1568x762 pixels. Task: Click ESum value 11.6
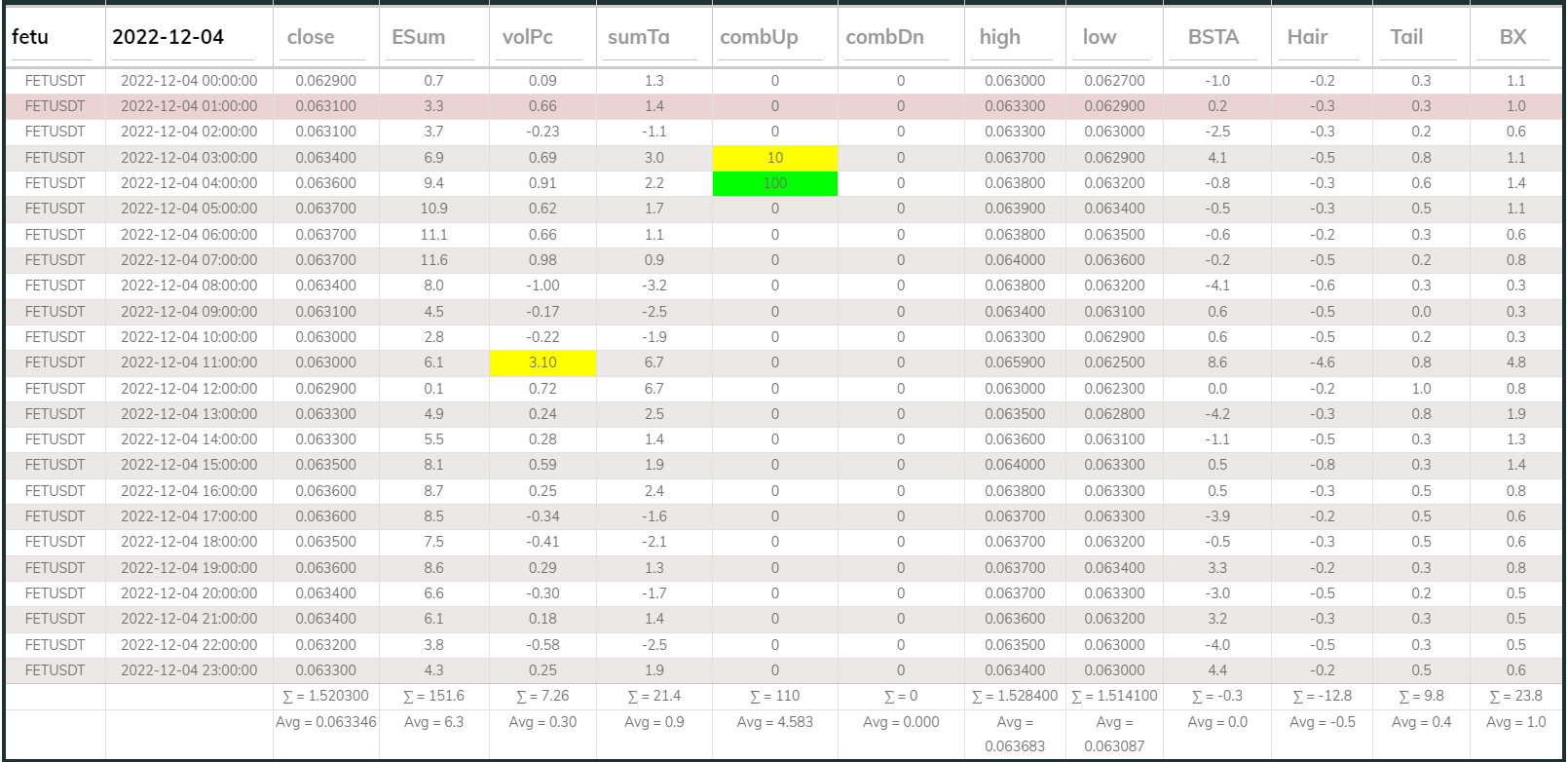pos(433,260)
